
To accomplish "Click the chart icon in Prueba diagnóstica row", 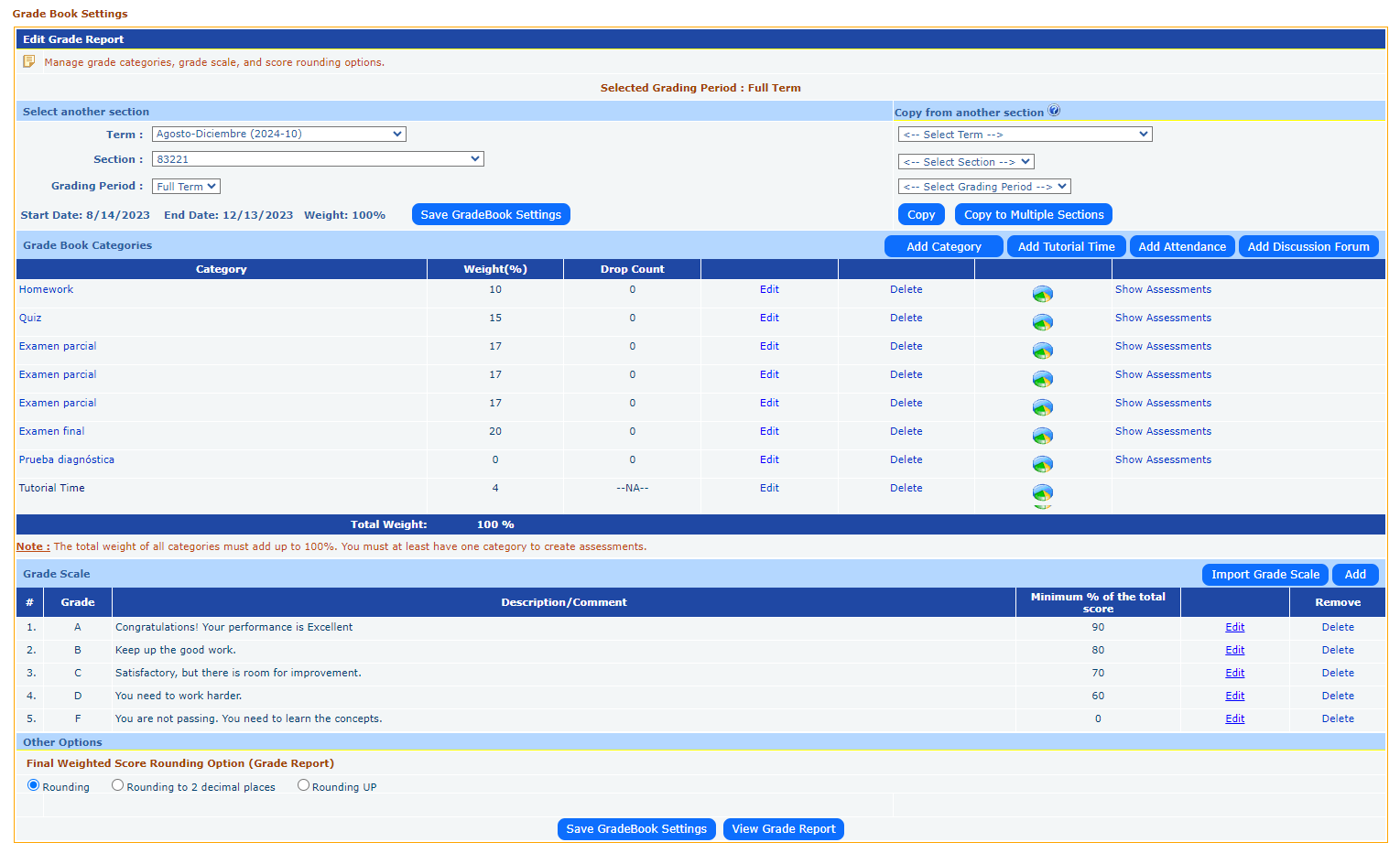I will pyautogui.click(x=1042, y=464).
